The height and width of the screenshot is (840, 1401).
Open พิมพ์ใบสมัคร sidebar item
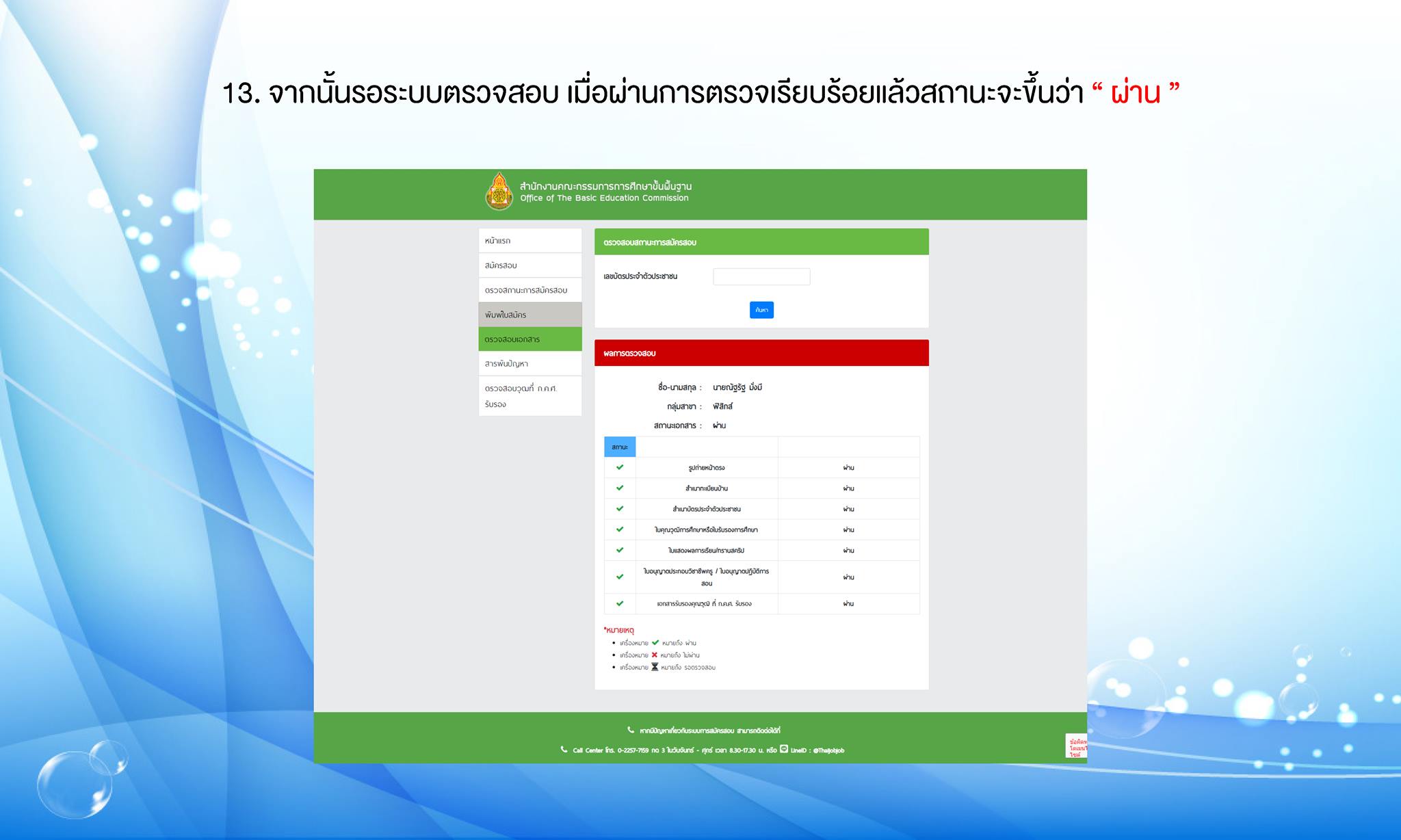pos(529,315)
